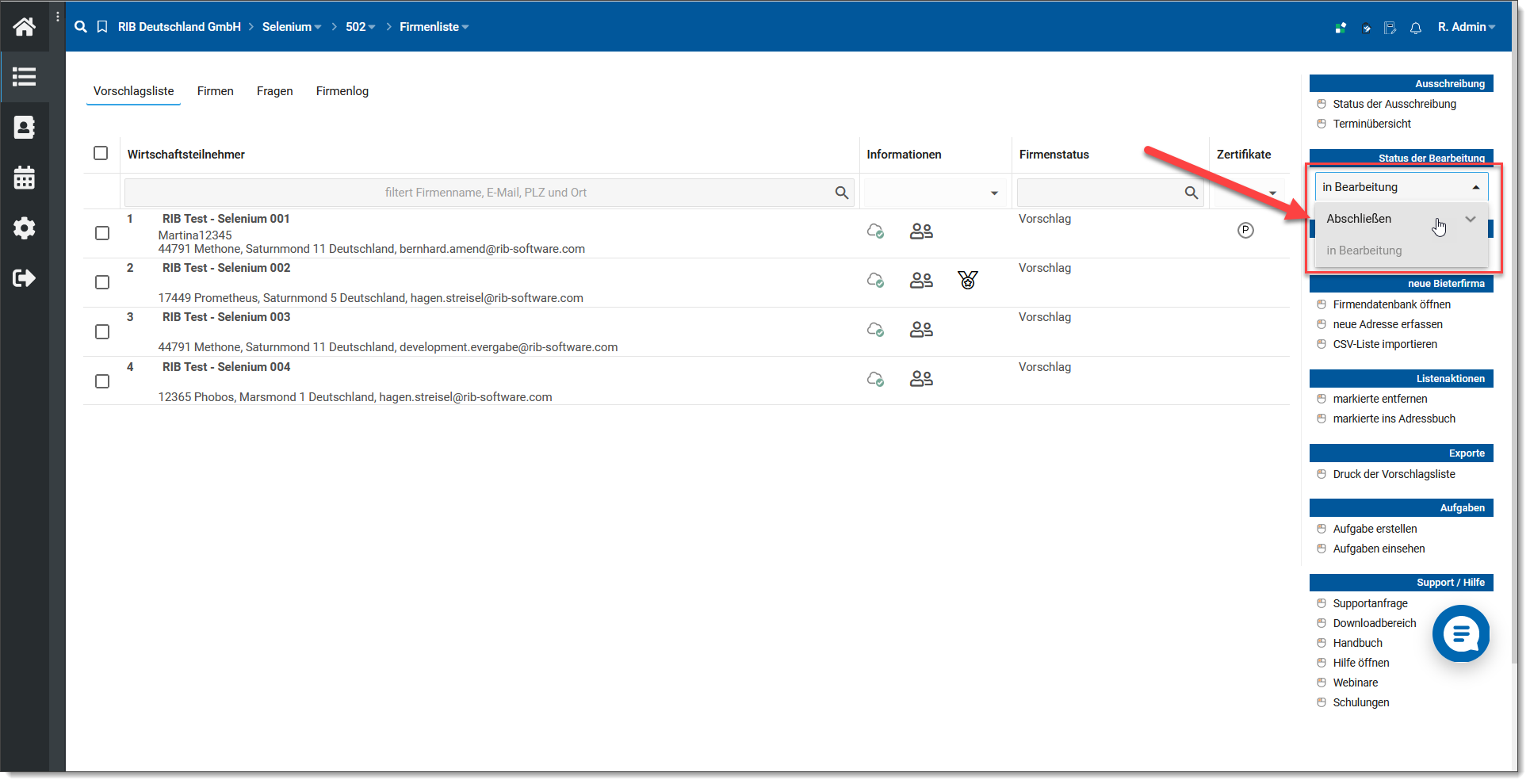
Task: Open the R. Admin user menu
Action: [x=1466, y=27]
